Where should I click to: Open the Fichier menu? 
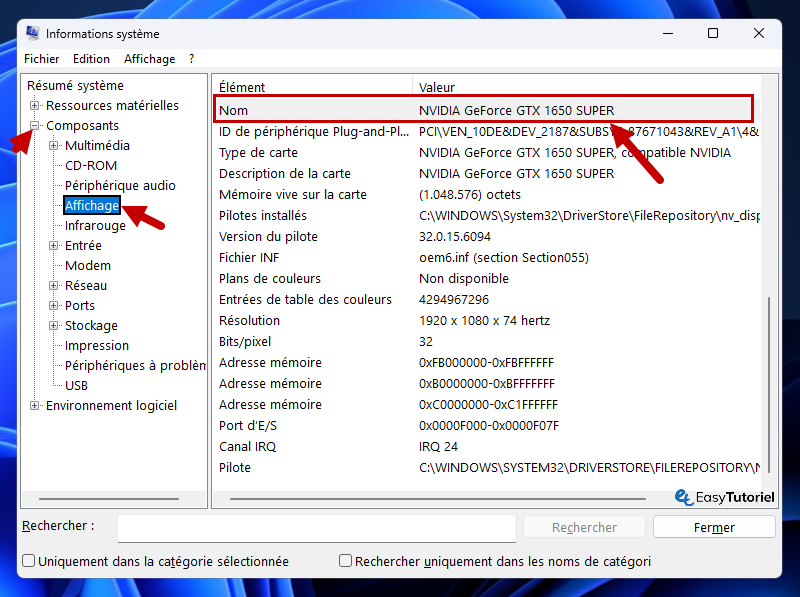click(x=41, y=59)
